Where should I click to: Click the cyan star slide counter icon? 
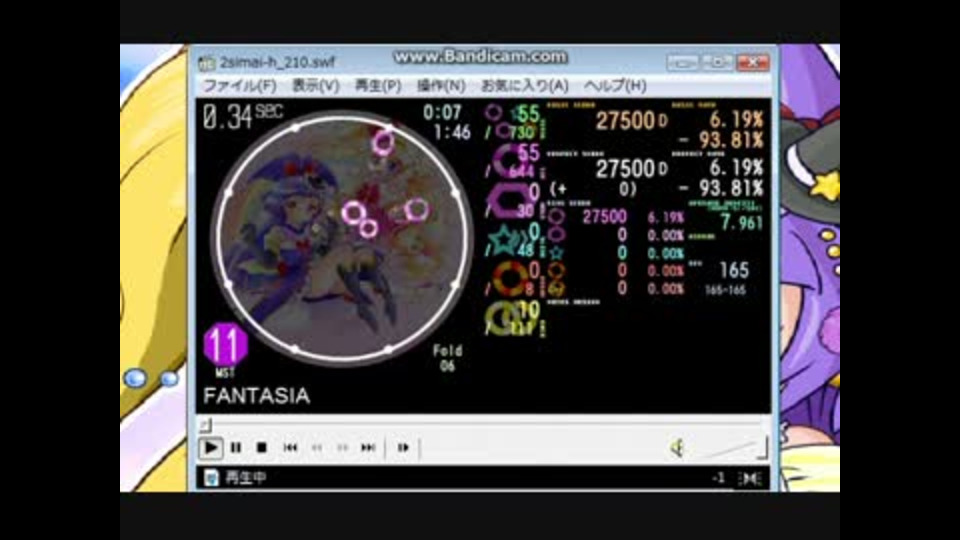pos(508,240)
